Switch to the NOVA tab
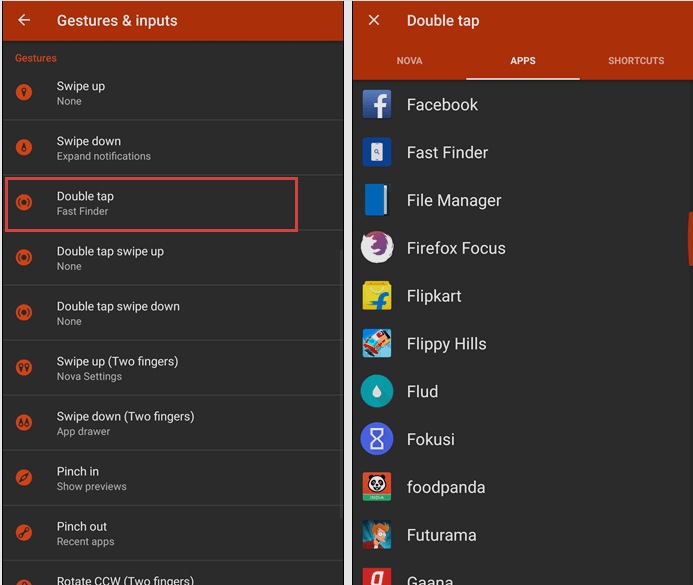 [409, 61]
